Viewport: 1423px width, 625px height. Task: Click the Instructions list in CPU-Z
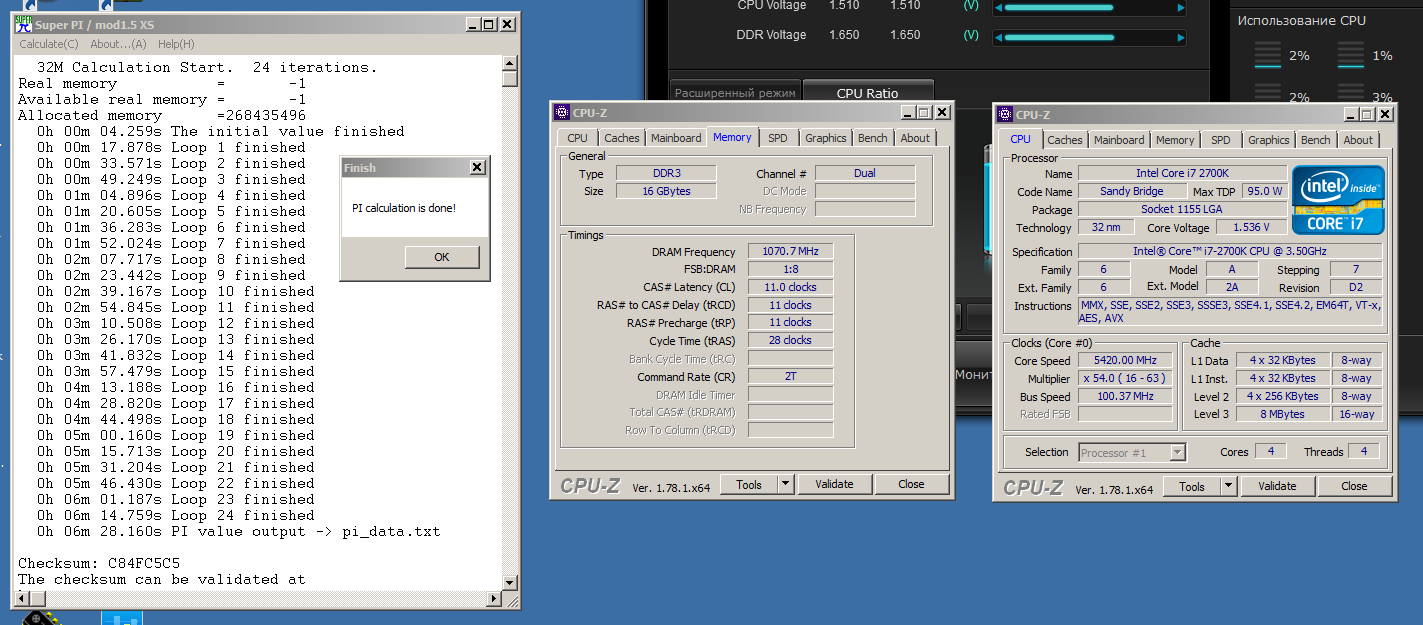click(x=1230, y=312)
